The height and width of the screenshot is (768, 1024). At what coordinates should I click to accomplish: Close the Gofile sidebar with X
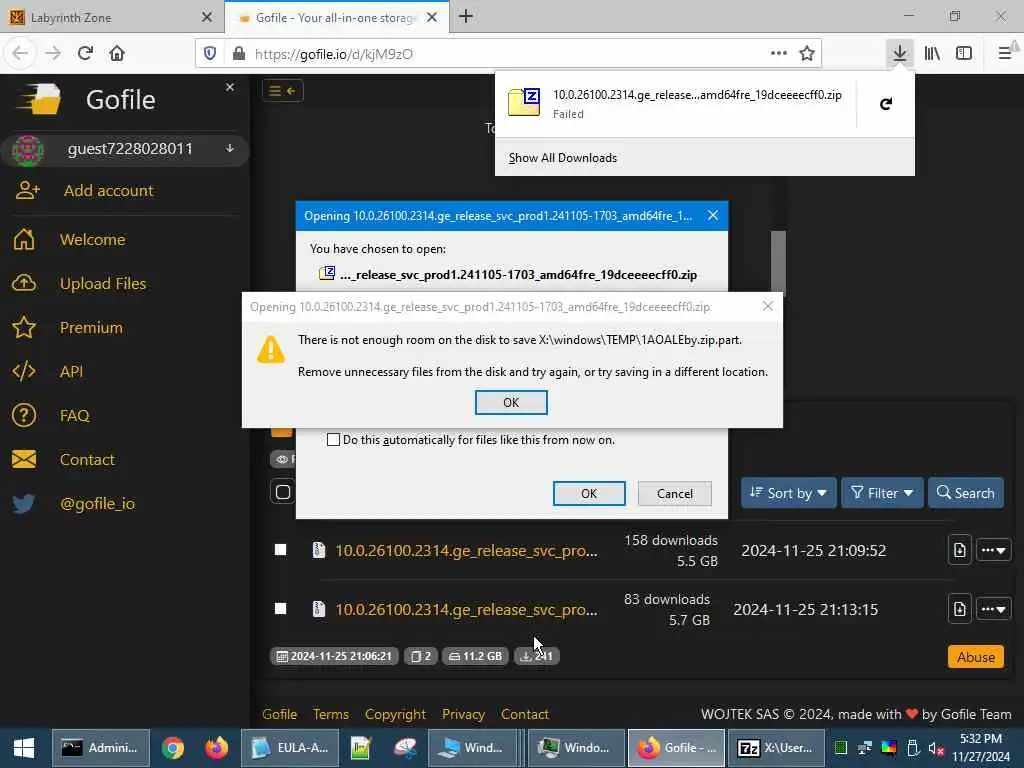pos(230,87)
